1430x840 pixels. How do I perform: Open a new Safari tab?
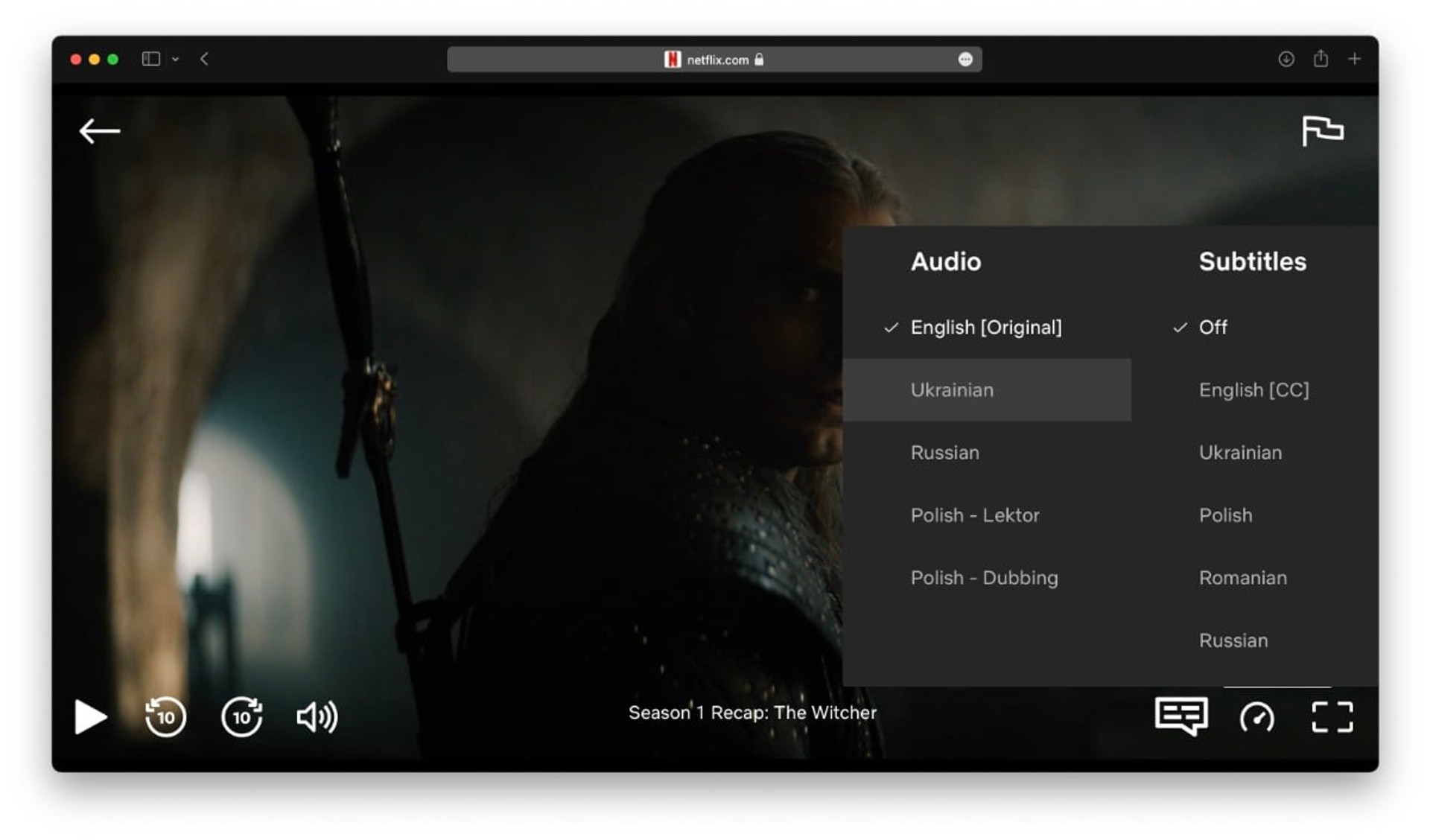pyautogui.click(x=1355, y=59)
